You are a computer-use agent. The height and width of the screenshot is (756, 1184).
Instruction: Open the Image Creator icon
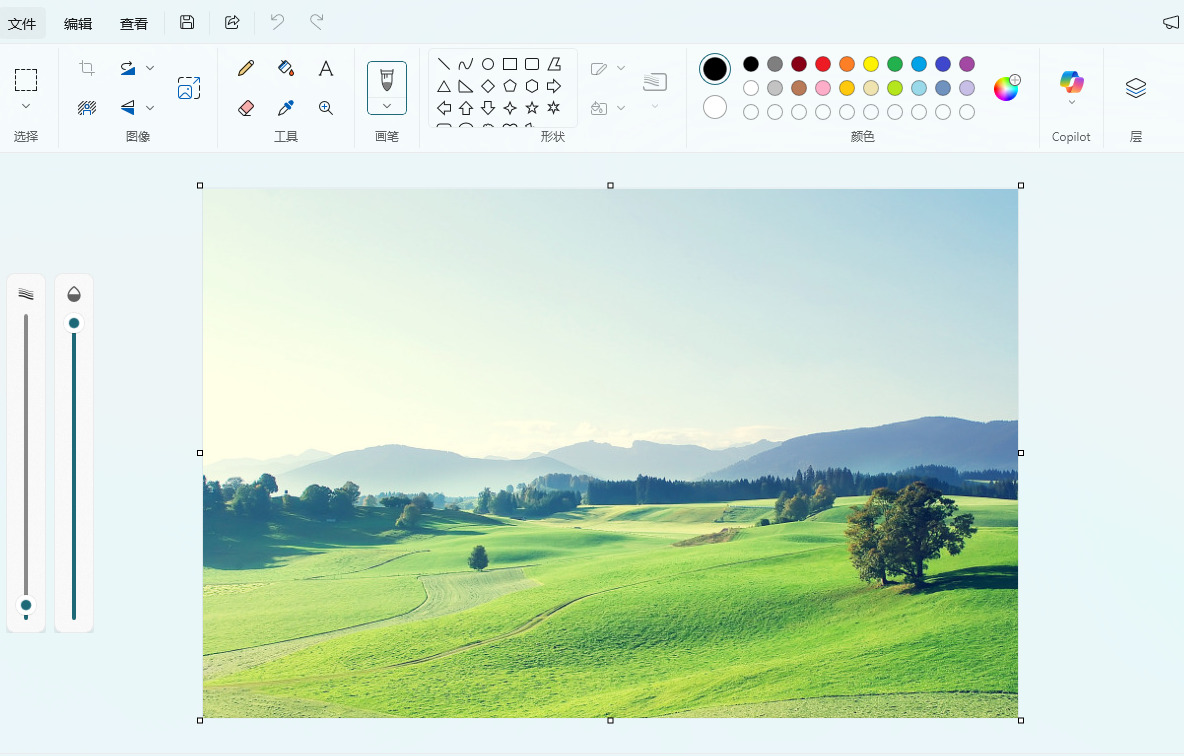[189, 88]
